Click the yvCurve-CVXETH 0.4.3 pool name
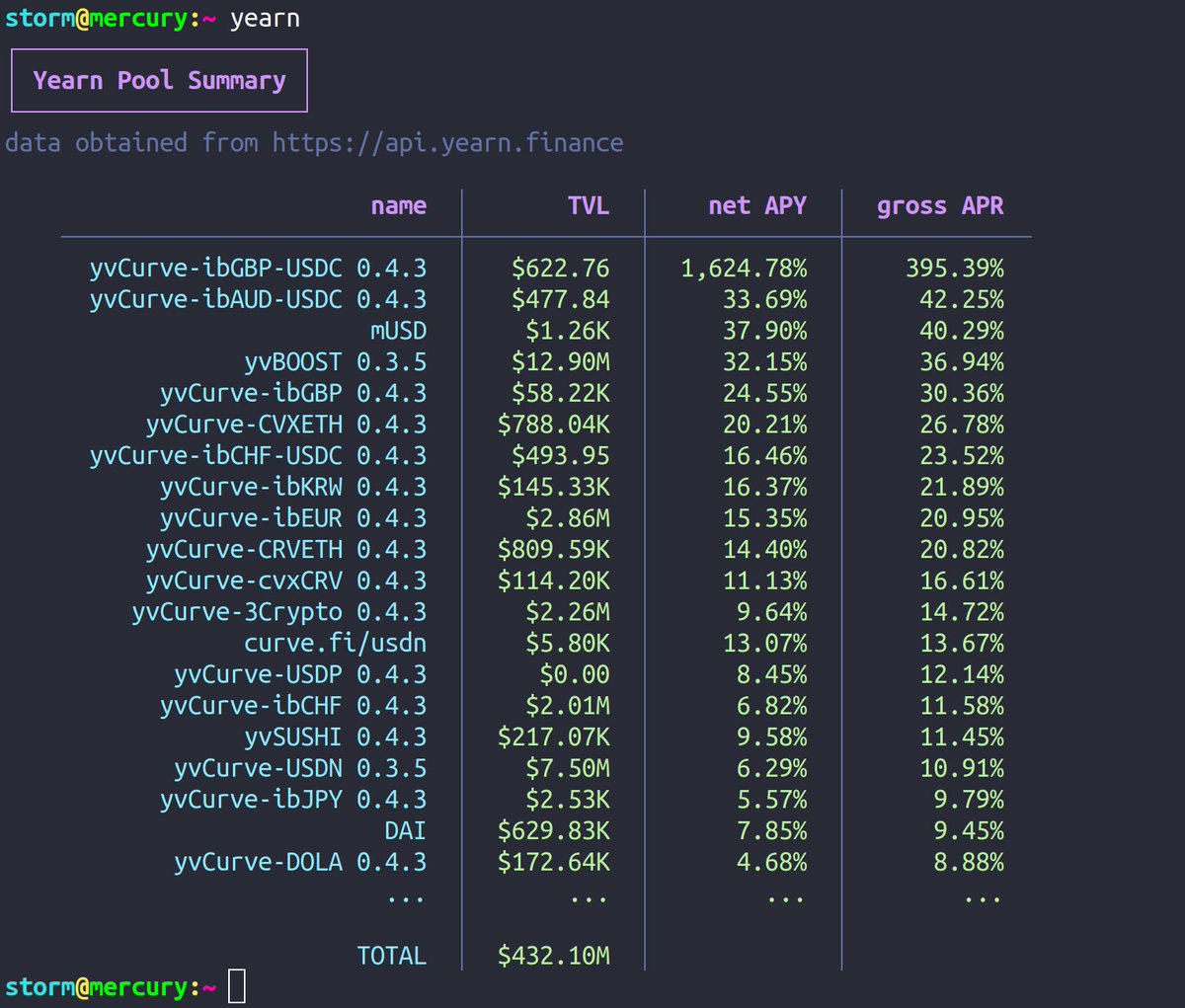 click(x=286, y=425)
